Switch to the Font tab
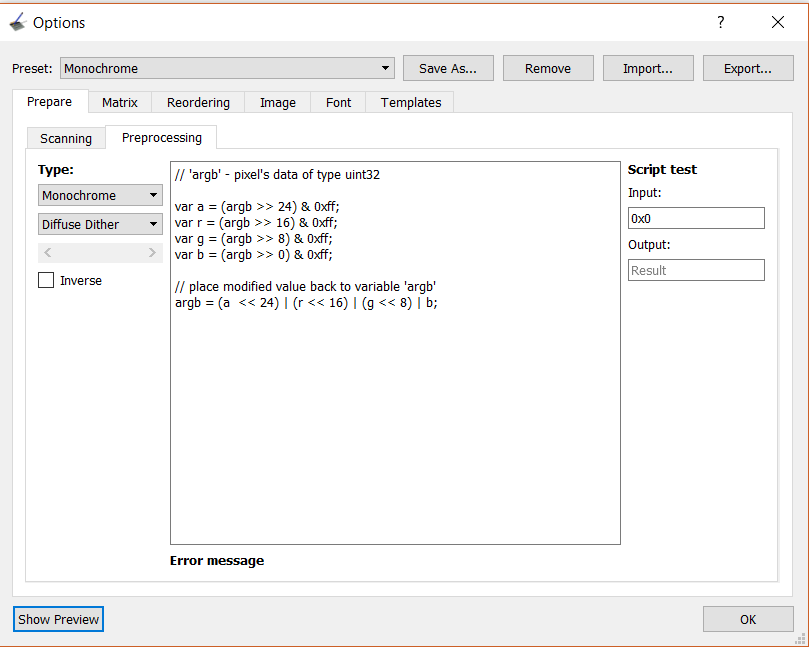 tap(337, 102)
